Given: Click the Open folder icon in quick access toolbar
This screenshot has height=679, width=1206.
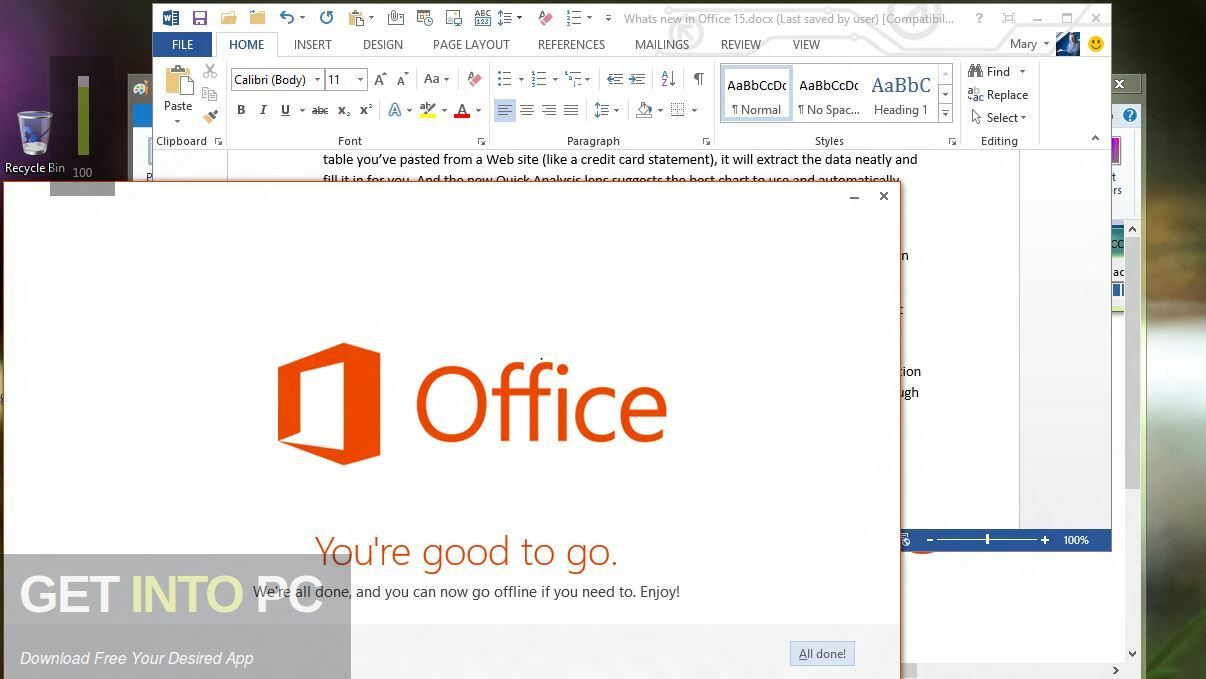Looking at the screenshot, I should tap(229, 18).
